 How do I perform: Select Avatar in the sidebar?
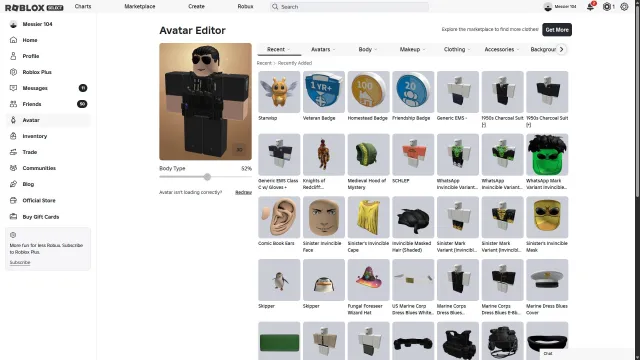48,120
